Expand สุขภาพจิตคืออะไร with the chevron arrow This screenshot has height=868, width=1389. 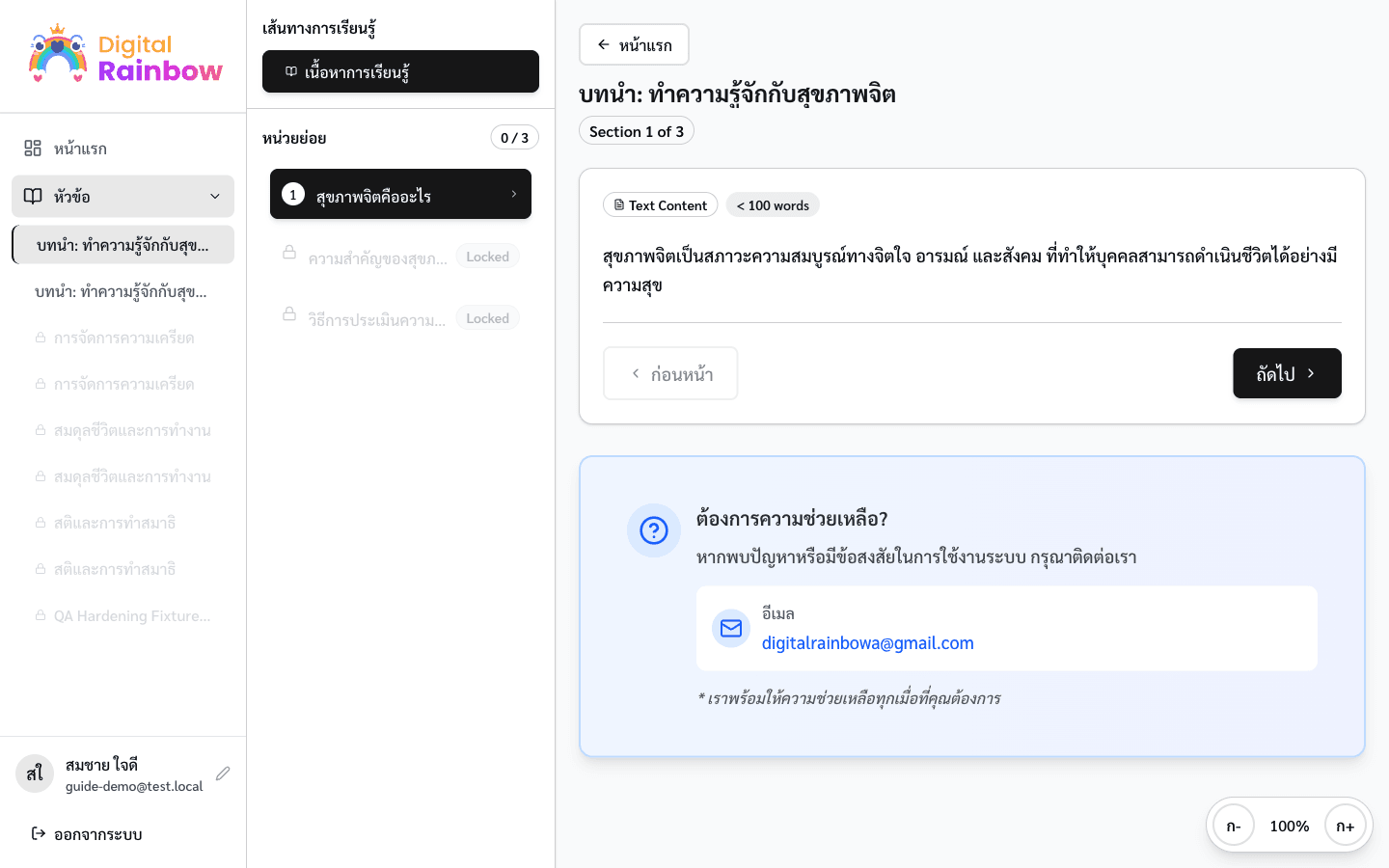click(514, 194)
